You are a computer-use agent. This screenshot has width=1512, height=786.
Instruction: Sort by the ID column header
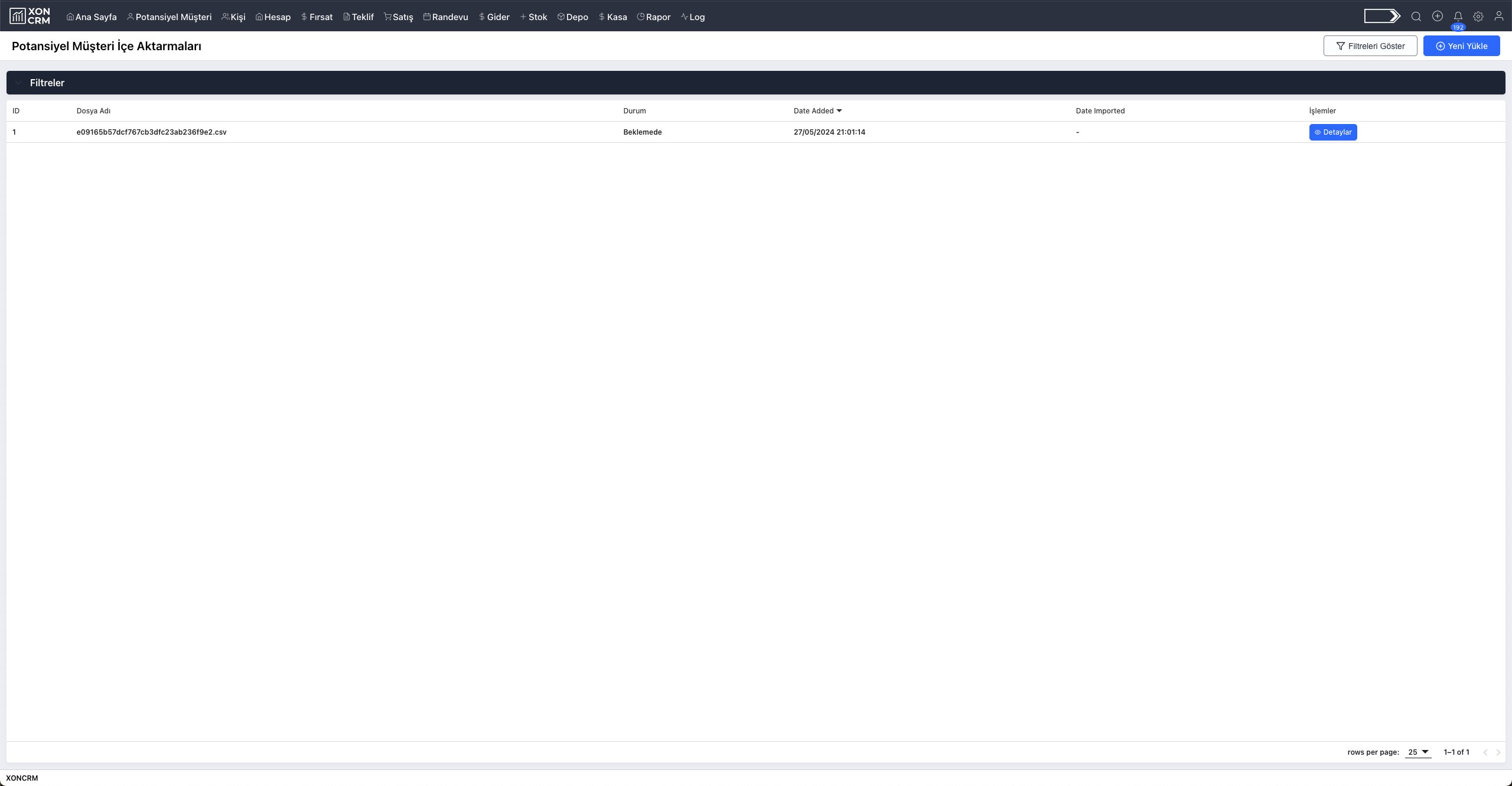16,111
